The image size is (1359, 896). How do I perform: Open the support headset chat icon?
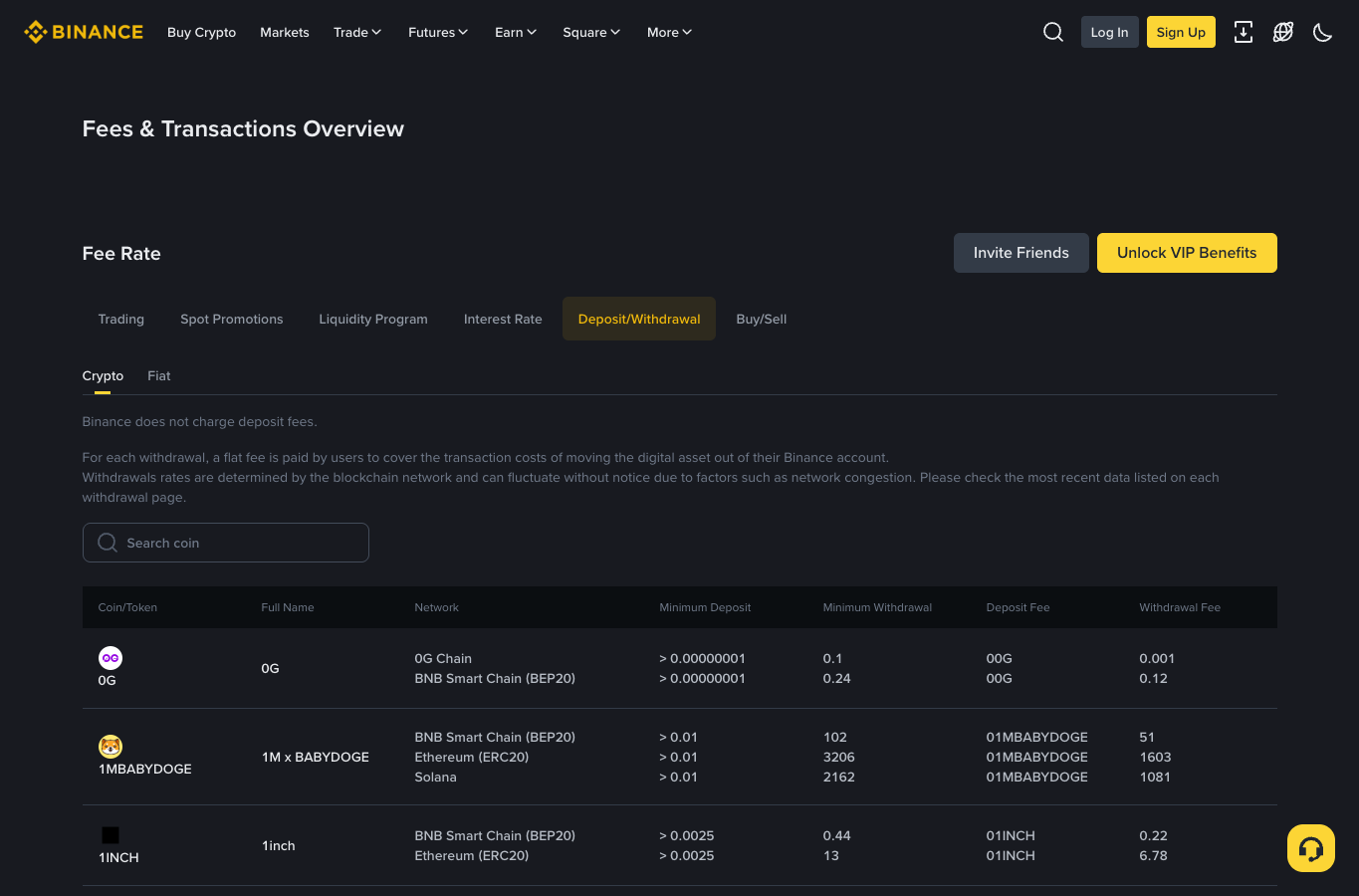[1311, 848]
